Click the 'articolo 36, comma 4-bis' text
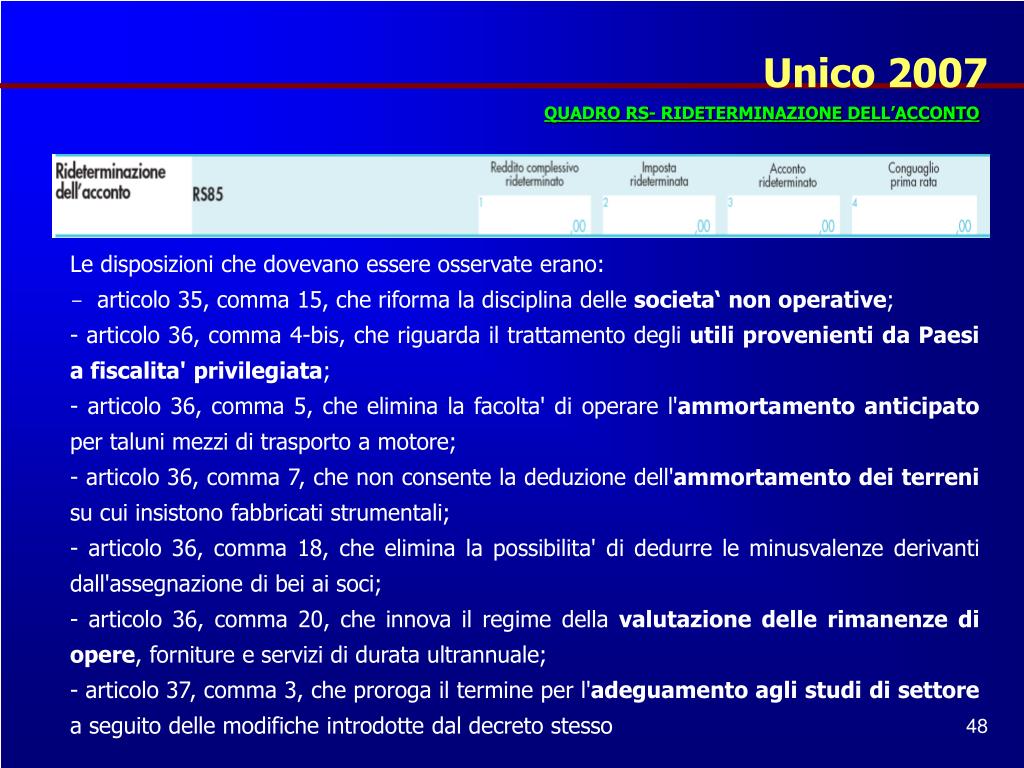Viewport: 1024px width, 768px height. point(214,336)
